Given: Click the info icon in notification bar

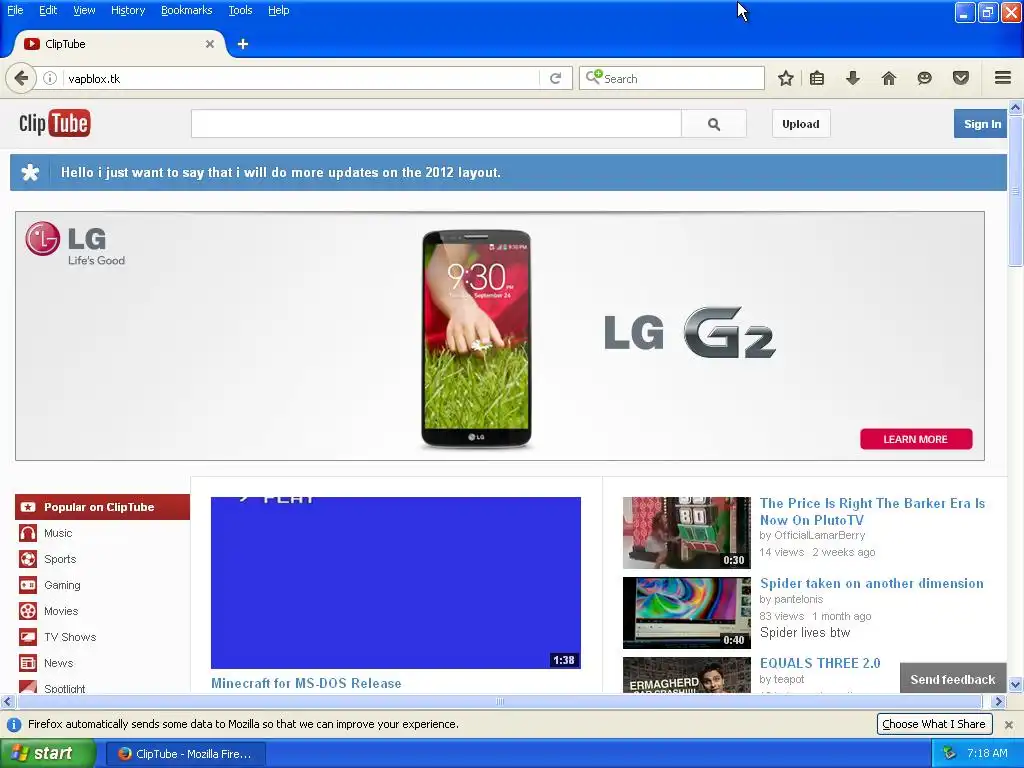Looking at the screenshot, I should 13,724.
